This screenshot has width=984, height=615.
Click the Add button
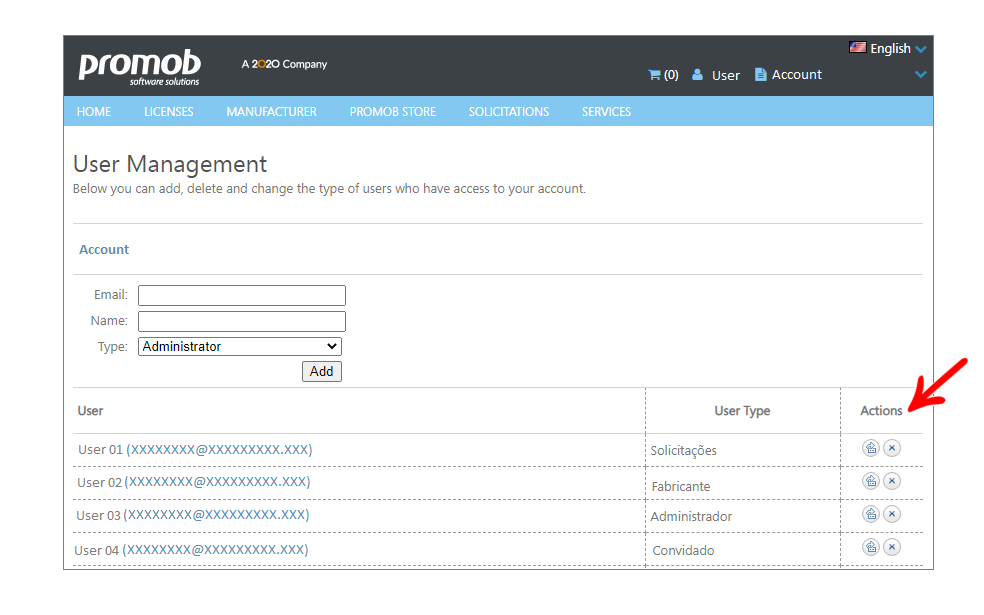(x=322, y=372)
